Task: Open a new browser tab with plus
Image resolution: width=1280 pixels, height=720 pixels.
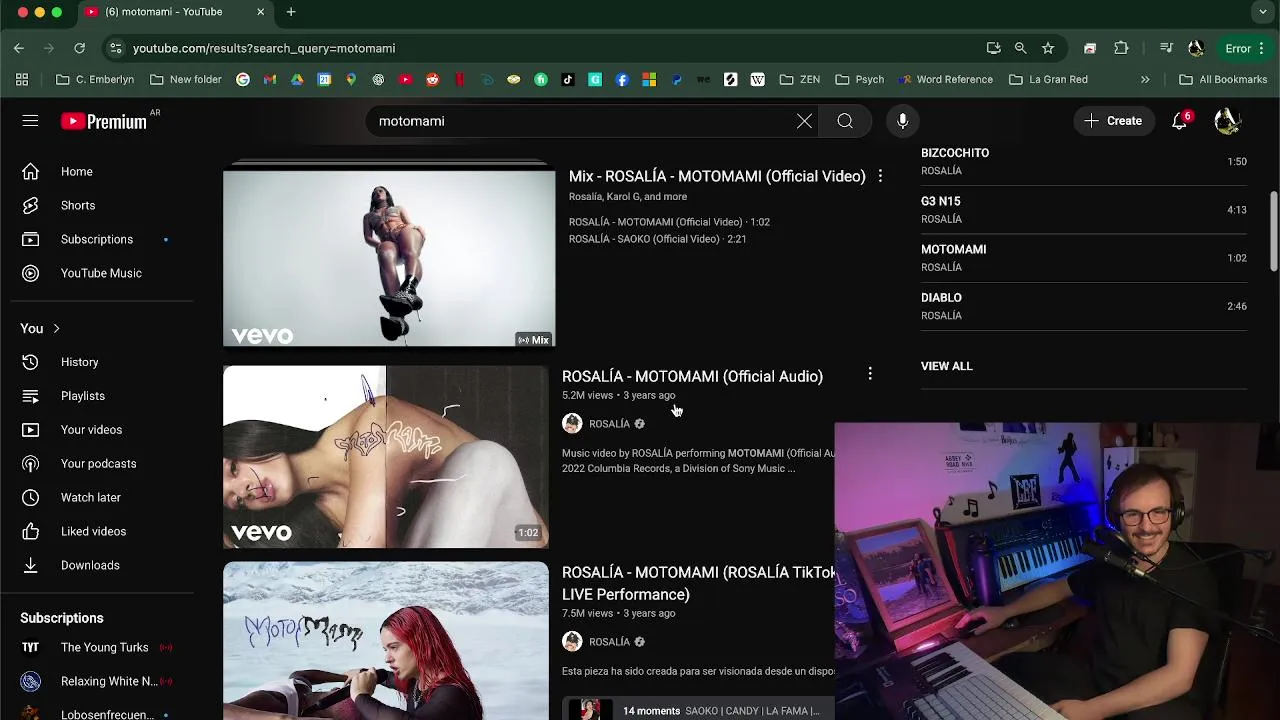Action: coord(291,12)
